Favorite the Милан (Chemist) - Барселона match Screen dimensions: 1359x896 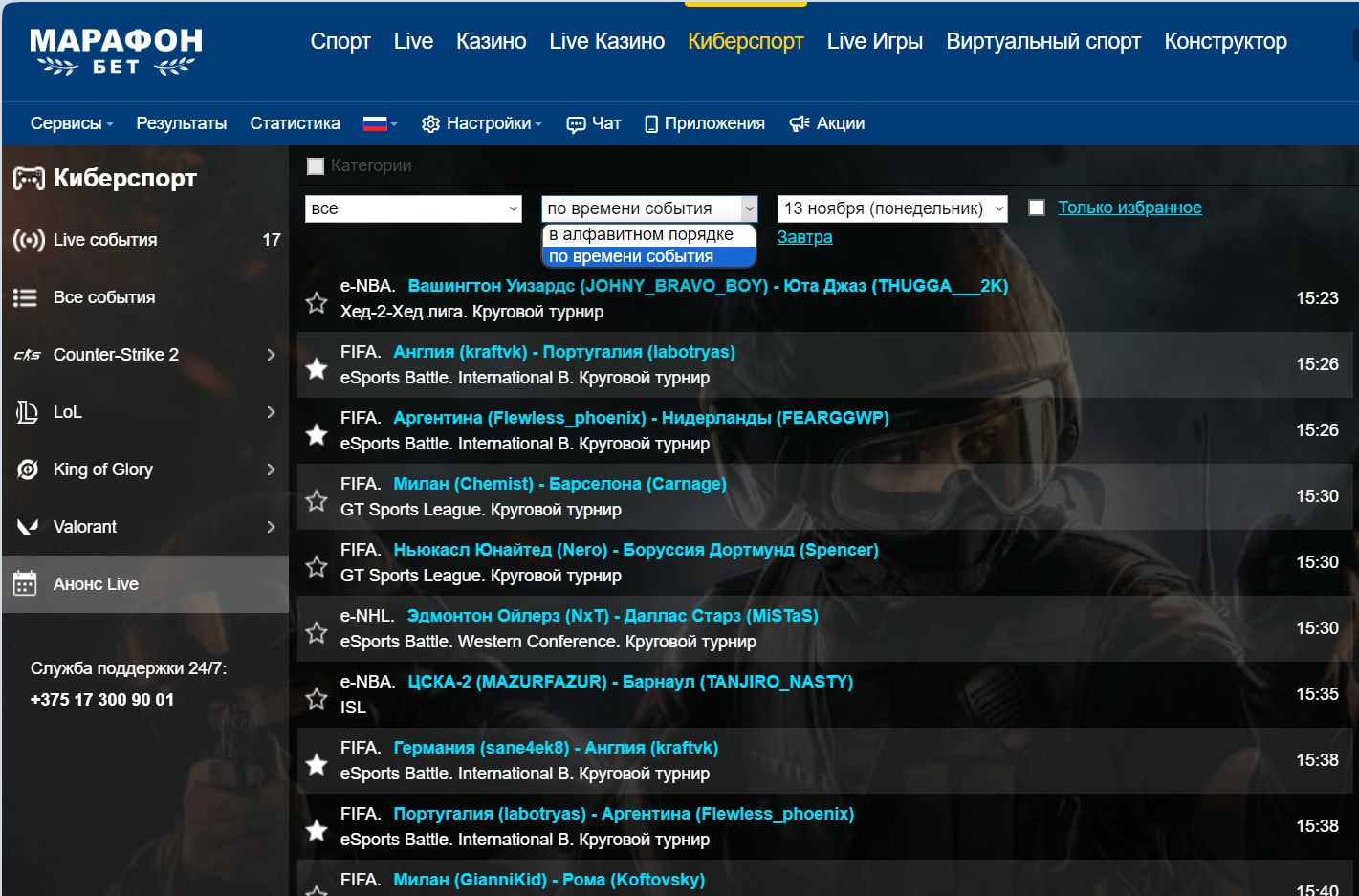pyautogui.click(x=317, y=500)
